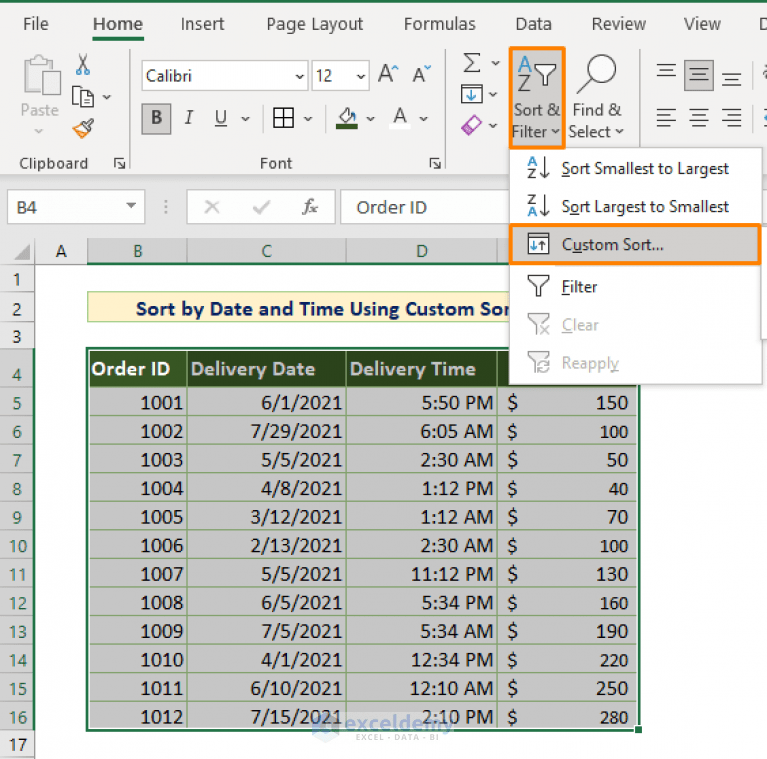Click the Insert Function fx icon
The image size is (767, 759).
coord(310,207)
